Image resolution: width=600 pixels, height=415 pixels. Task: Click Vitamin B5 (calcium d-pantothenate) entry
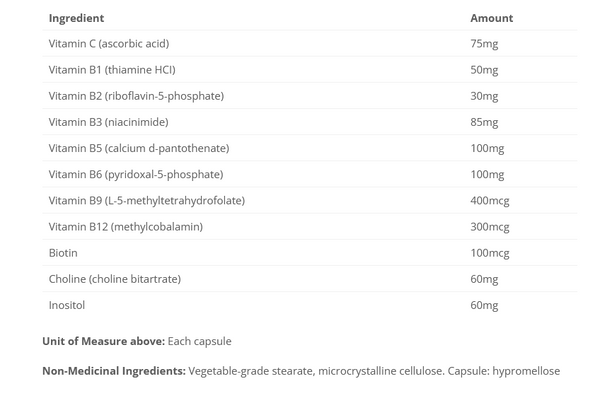coord(139,148)
